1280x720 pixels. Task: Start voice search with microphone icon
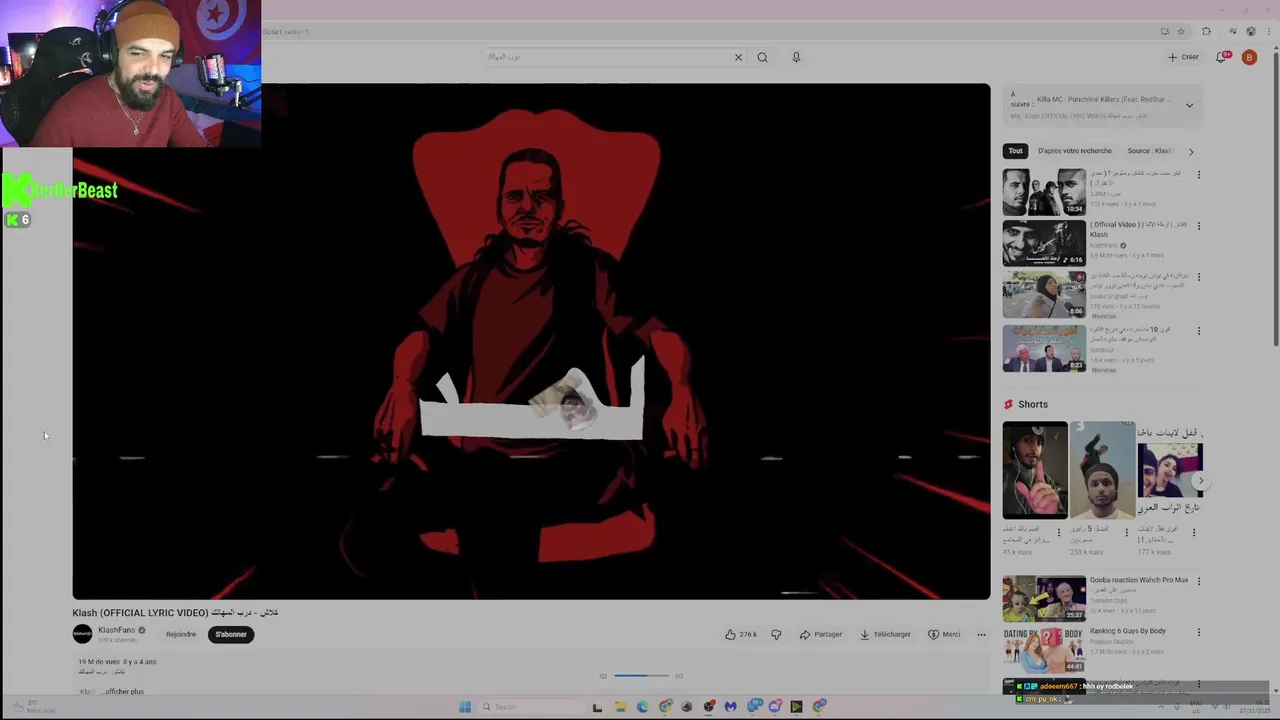pos(796,57)
